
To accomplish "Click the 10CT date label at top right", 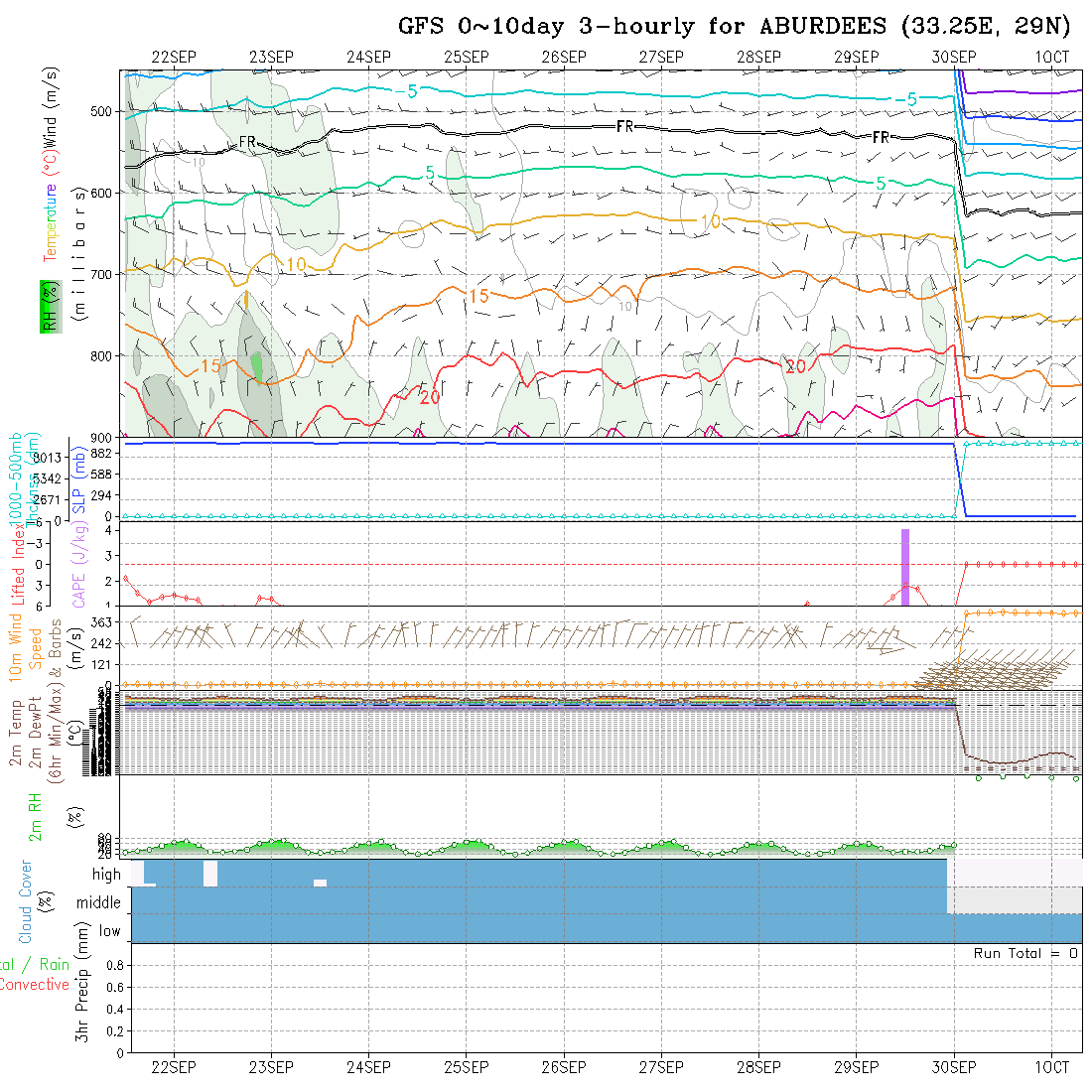I will 1051,58.
